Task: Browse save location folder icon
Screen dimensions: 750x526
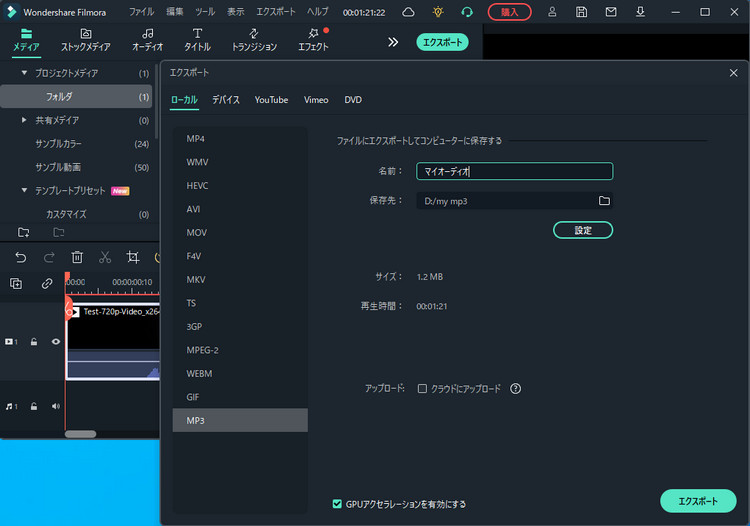Action: point(604,201)
